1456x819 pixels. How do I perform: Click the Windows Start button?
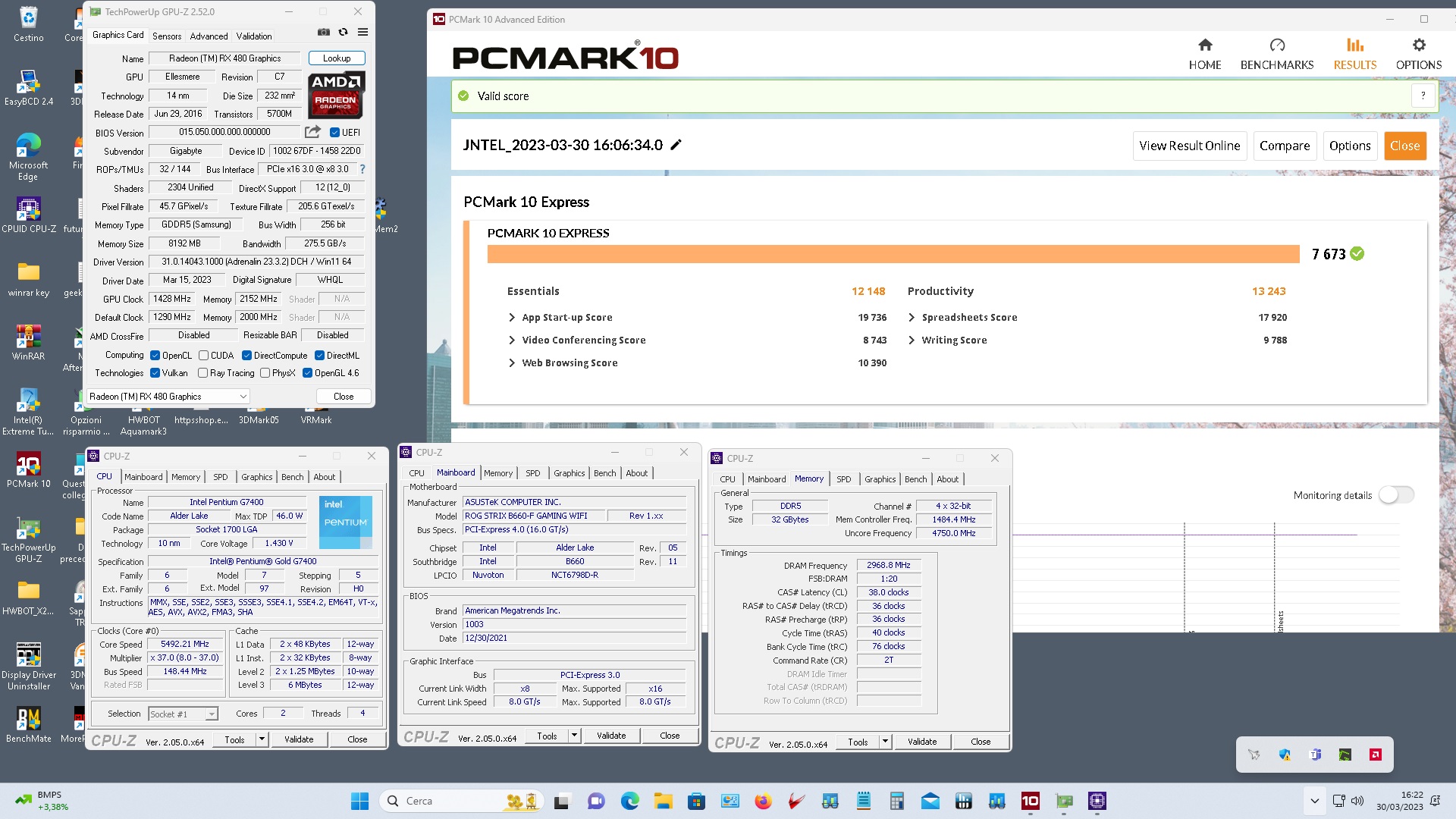[x=359, y=801]
